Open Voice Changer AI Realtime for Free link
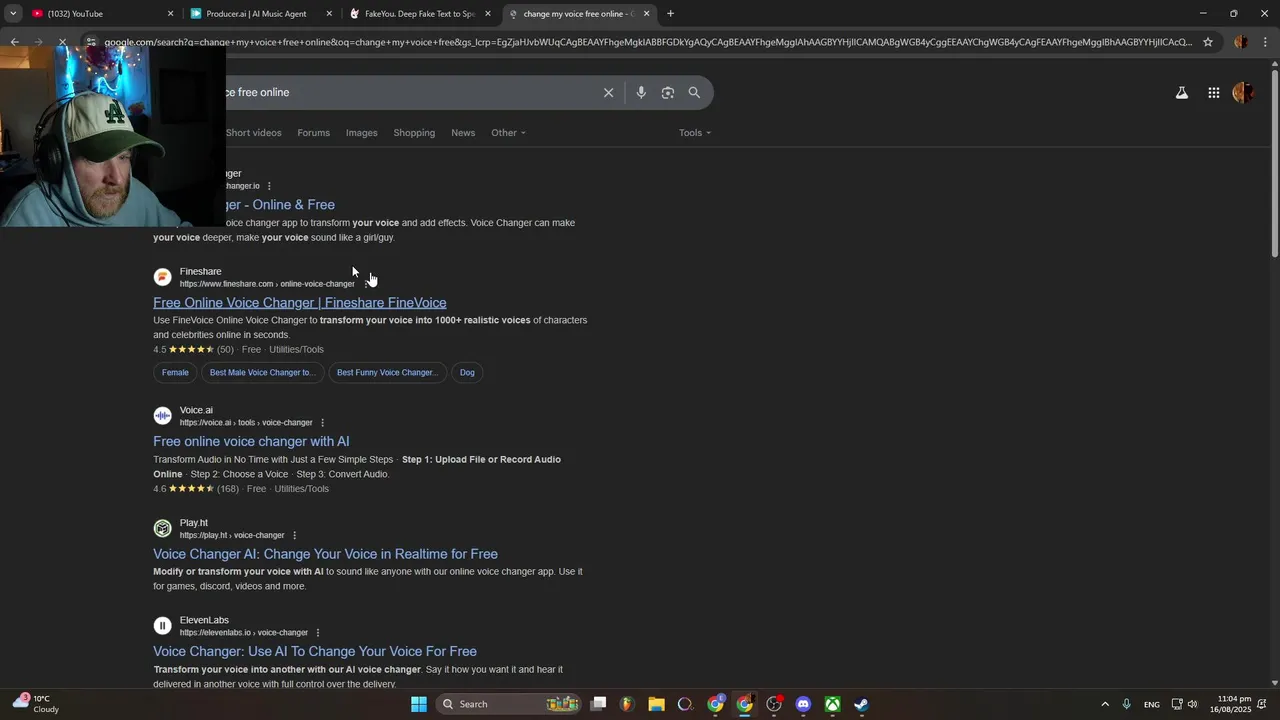This screenshot has height=720, width=1280. coord(325,554)
